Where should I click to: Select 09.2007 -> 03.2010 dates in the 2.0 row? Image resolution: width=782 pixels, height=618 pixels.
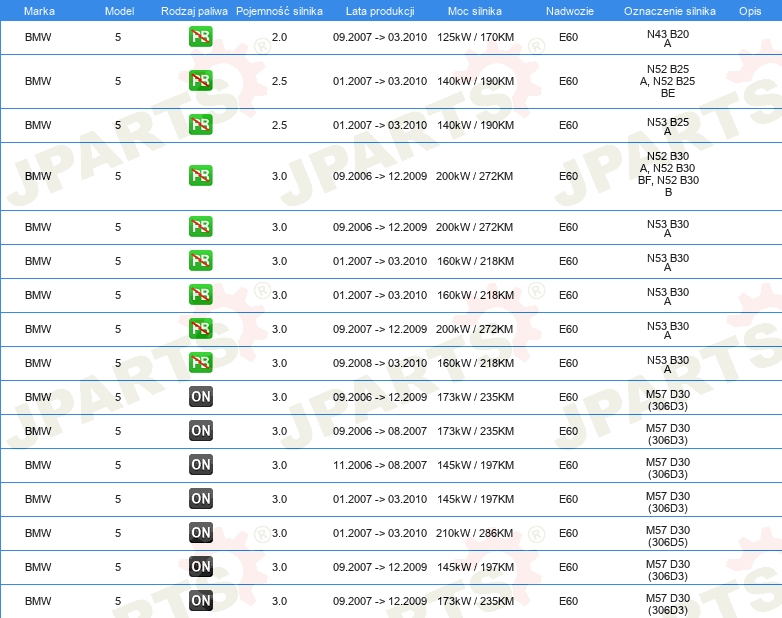[380, 37]
